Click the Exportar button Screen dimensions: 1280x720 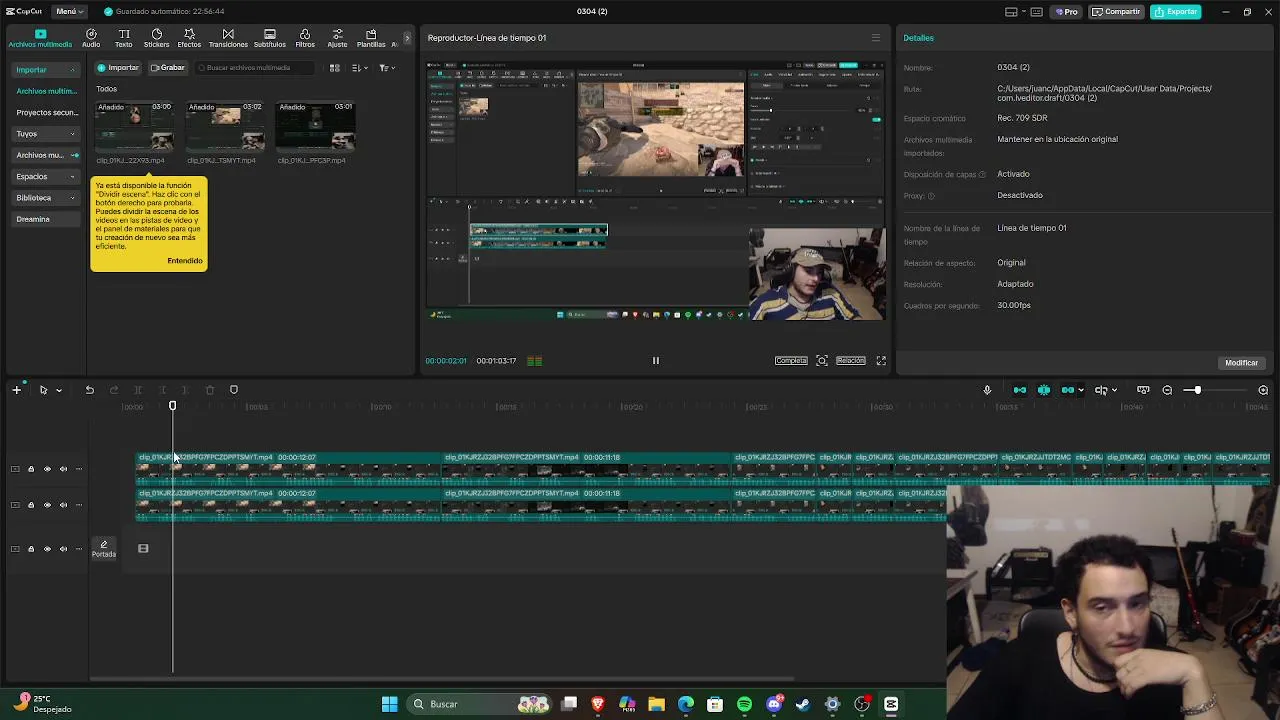click(1176, 12)
